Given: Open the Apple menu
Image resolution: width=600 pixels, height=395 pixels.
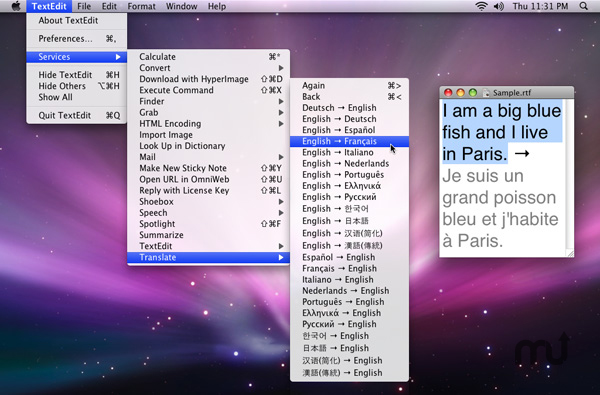Looking at the screenshot, I should tap(16, 6).
